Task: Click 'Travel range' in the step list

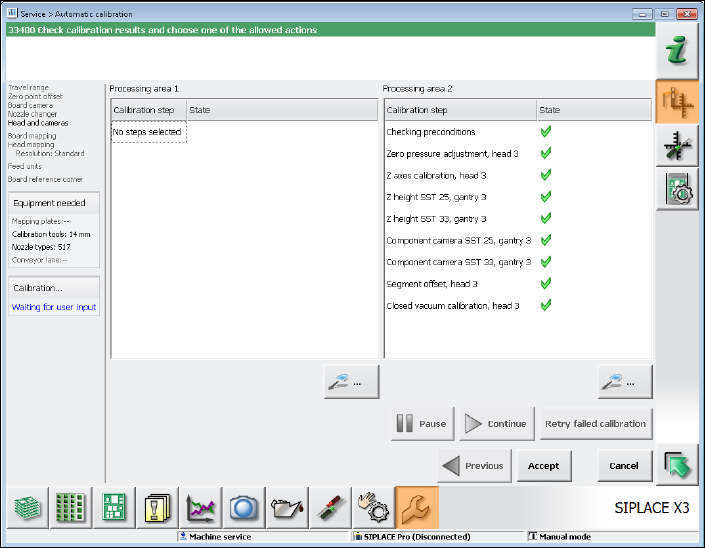Action: click(28, 87)
